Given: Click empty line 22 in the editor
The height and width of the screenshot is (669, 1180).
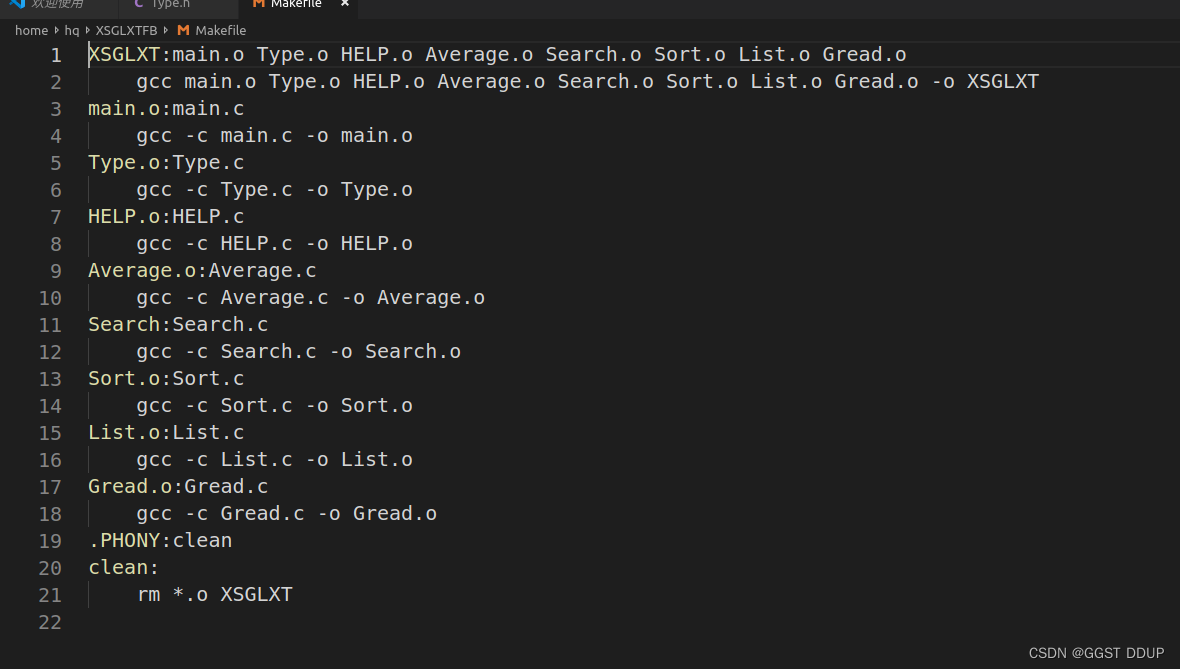Looking at the screenshot, I should click(632, 622).
